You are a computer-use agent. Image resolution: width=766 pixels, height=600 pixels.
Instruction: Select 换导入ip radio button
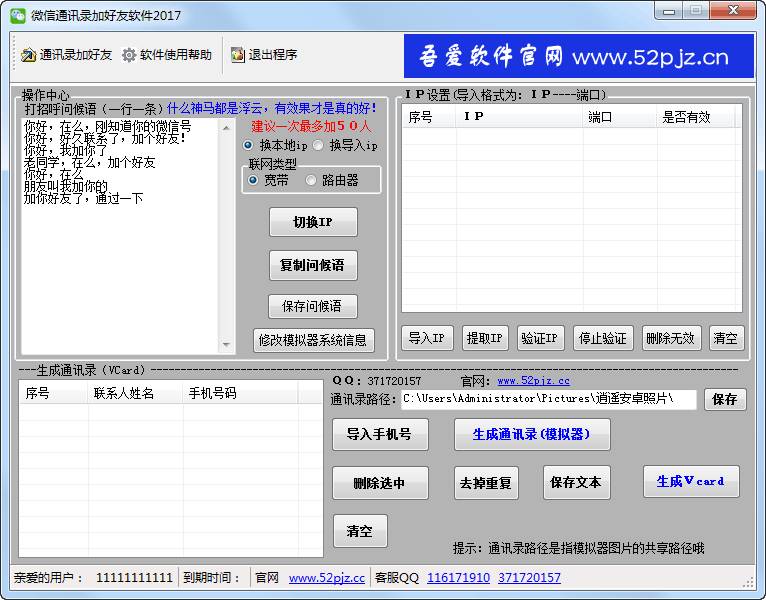pyautogui.click(x=345, y=145)
